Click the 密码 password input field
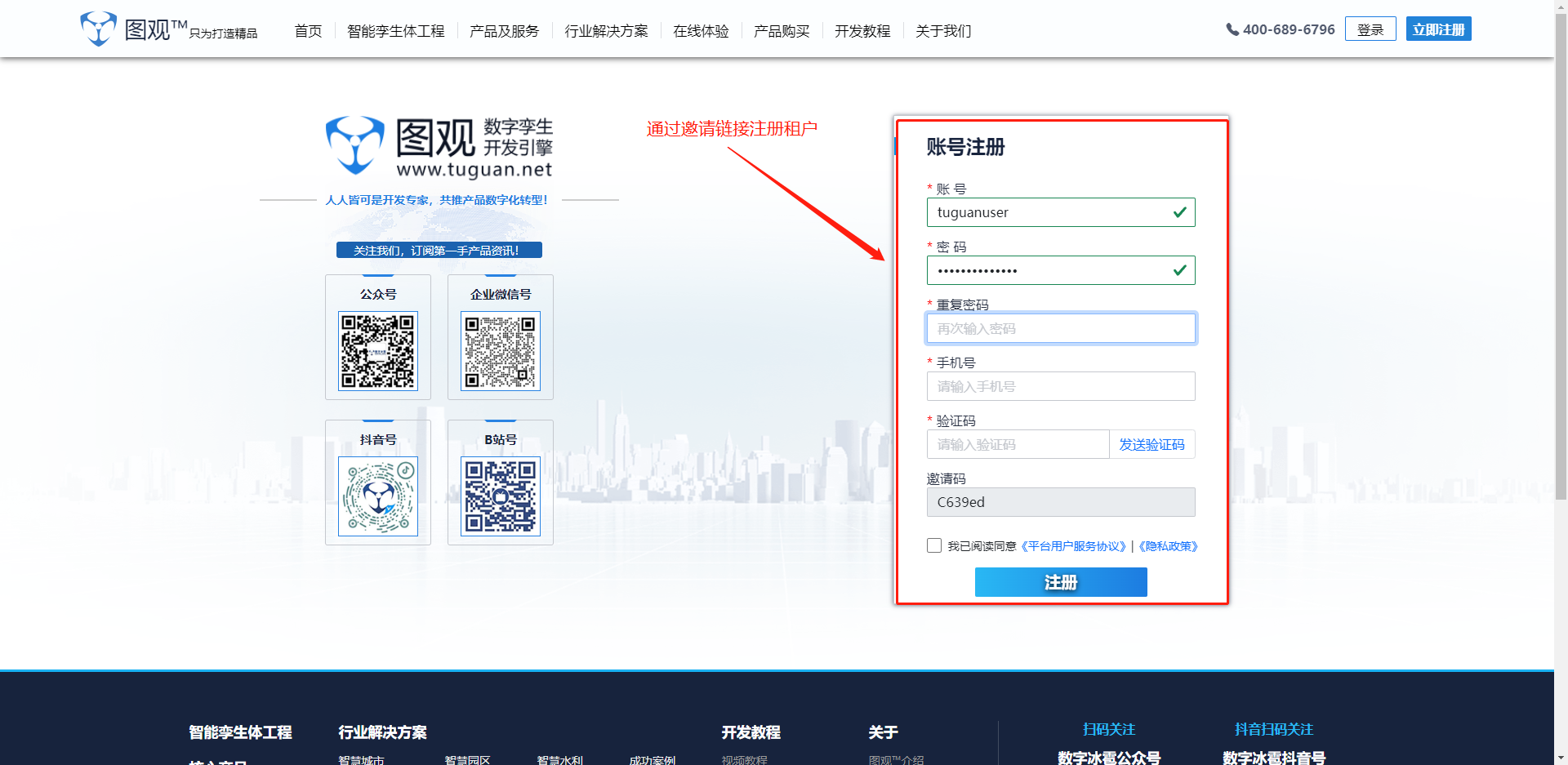The image size is (1568, 765). click(1061, 270)
